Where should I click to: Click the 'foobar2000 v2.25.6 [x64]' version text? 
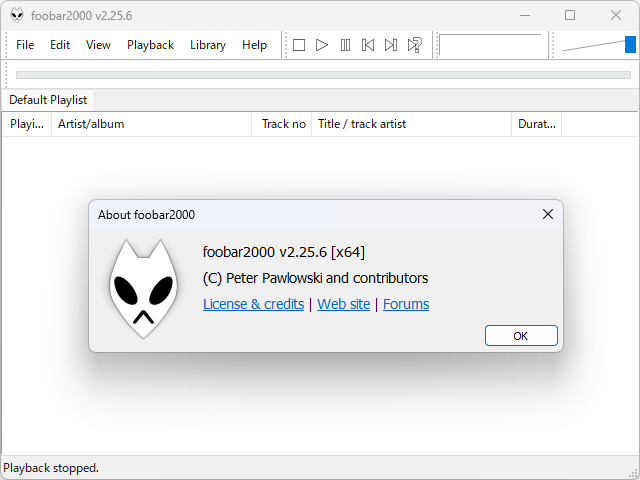click(284, 252)
